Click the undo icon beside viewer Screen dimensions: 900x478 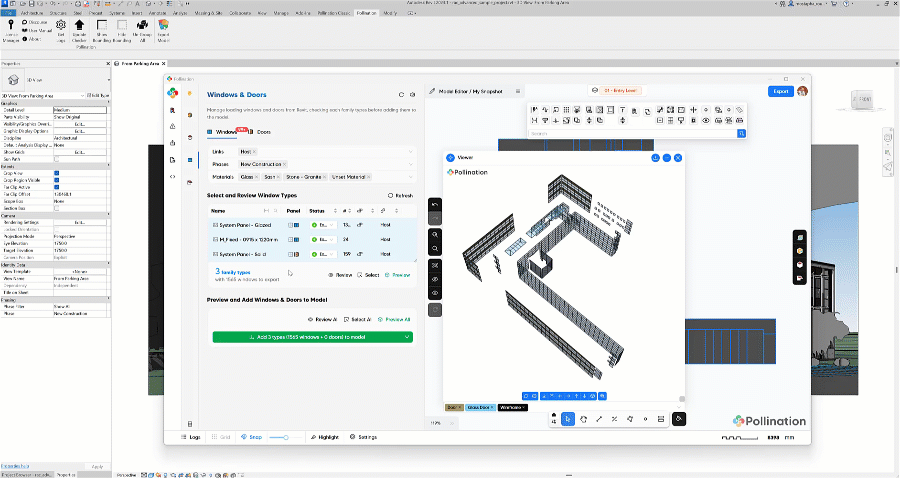click(435, 205)
